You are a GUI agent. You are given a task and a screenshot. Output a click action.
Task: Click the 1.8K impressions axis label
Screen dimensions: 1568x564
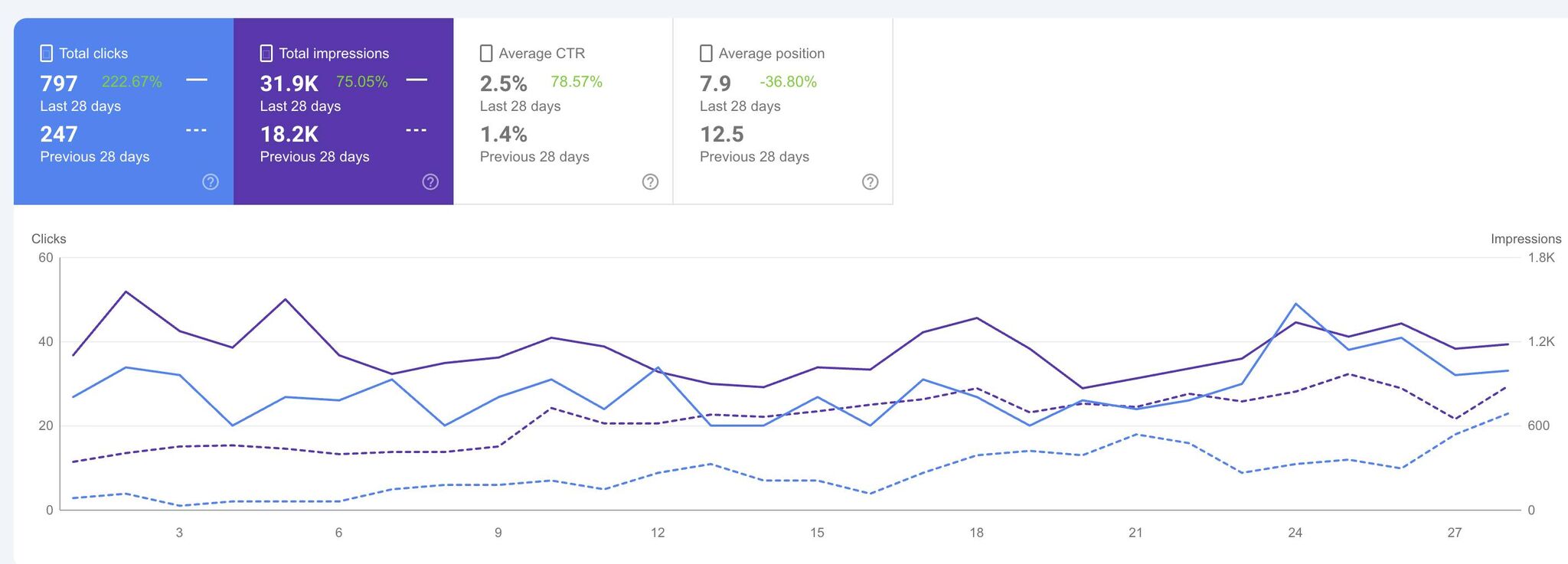(1540, 258)
